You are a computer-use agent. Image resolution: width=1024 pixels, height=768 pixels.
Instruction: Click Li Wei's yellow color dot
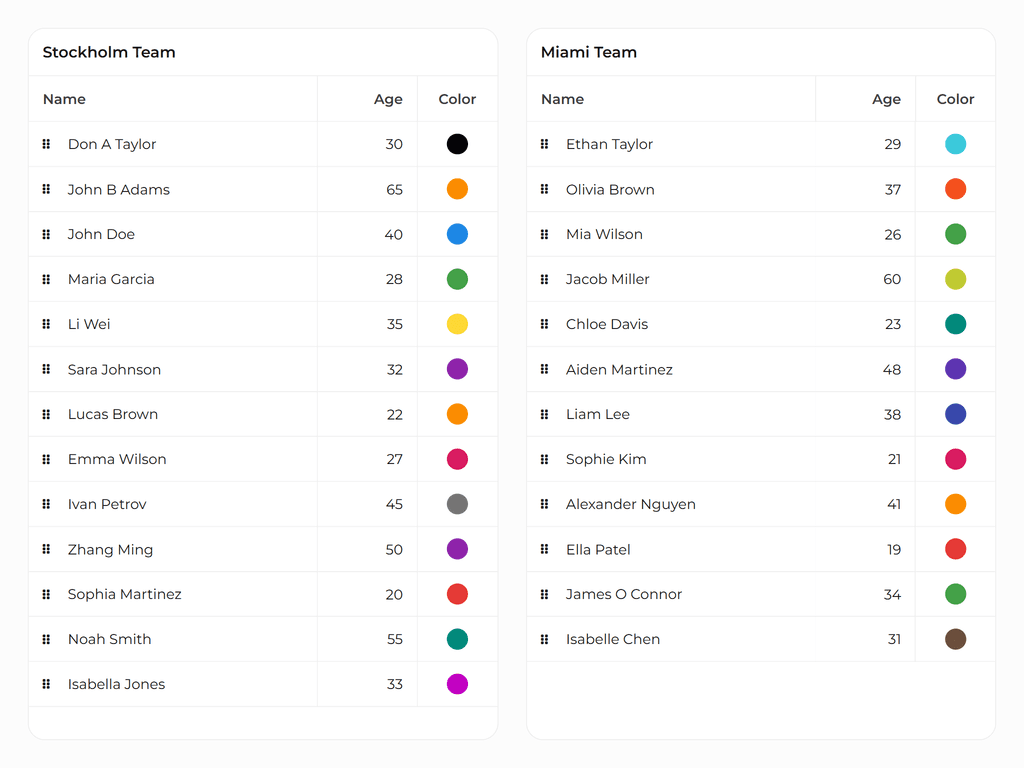click(457, 324)
